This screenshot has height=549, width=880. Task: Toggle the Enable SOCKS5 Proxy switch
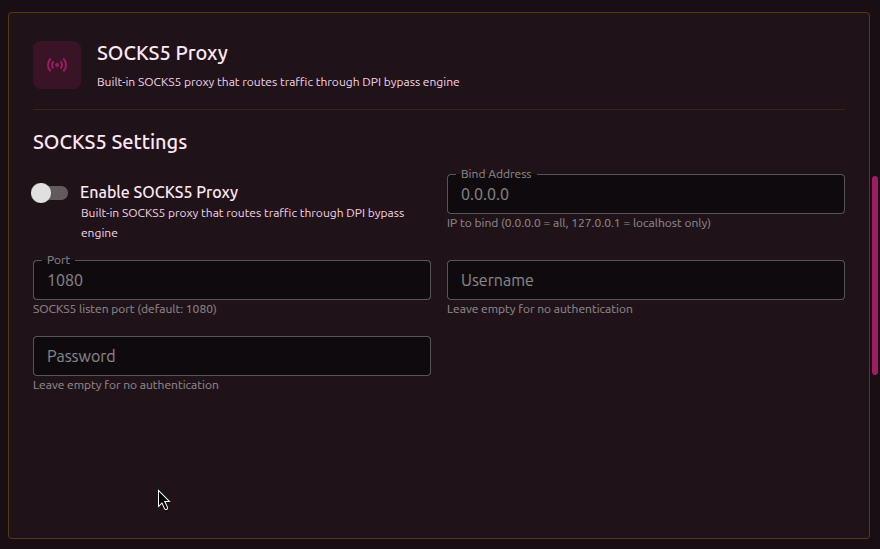tap(49, 193)
